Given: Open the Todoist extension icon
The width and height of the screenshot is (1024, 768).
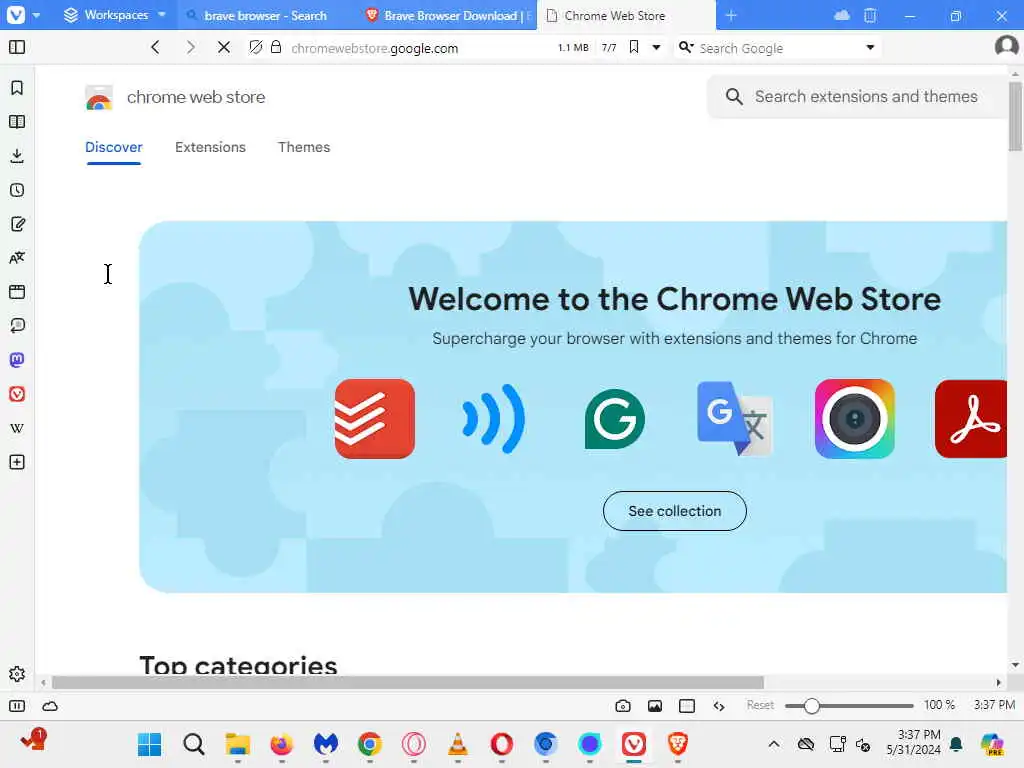Looking at the screenshot, I should [x=374, y=419].
